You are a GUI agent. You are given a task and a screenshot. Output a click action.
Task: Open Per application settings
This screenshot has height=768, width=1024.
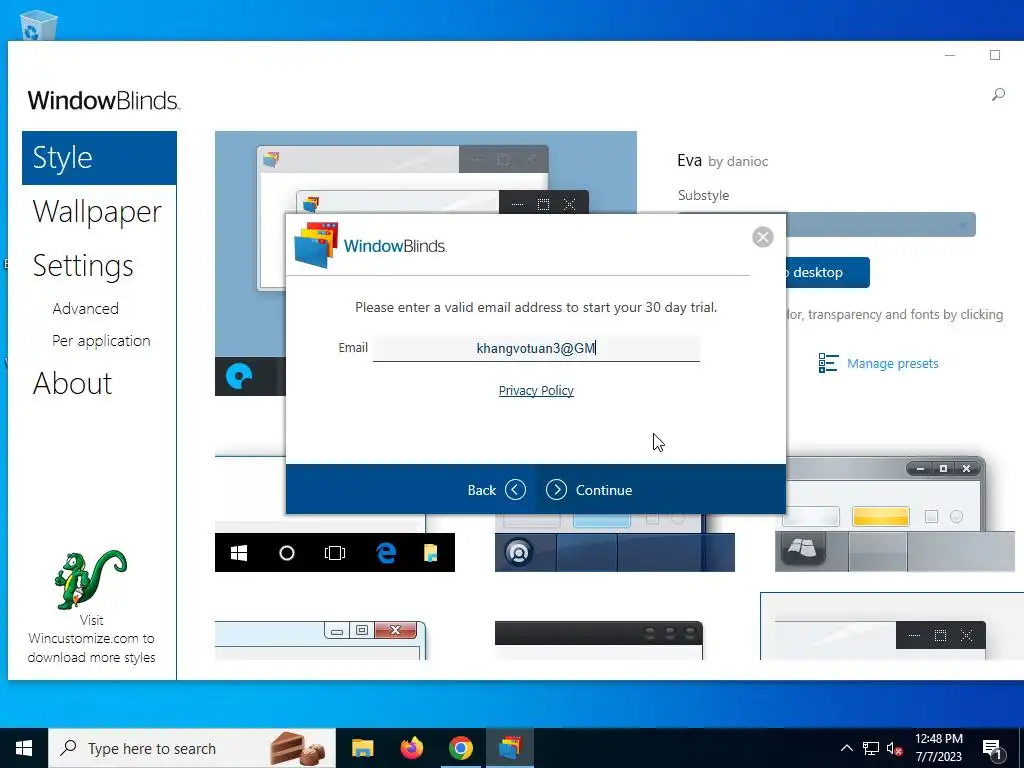pos(101,340)
